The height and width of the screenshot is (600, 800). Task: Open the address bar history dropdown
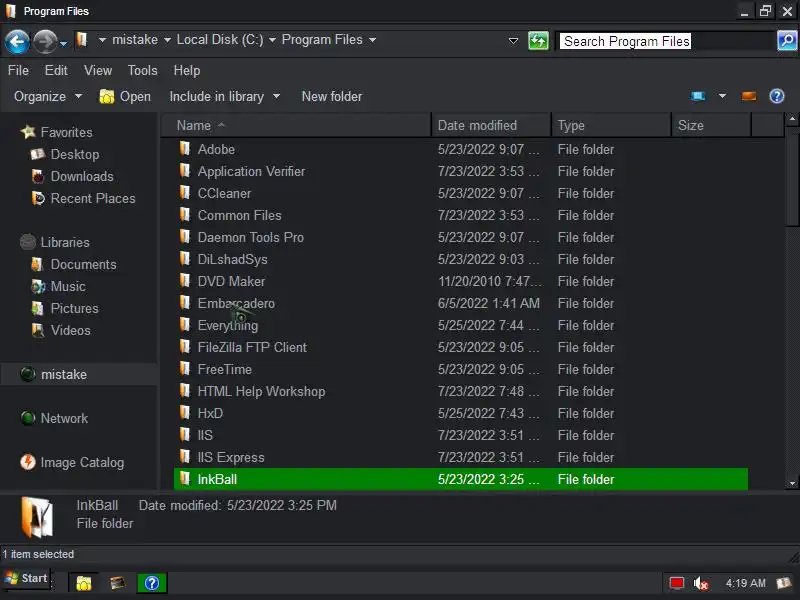(x=513, y=40)
